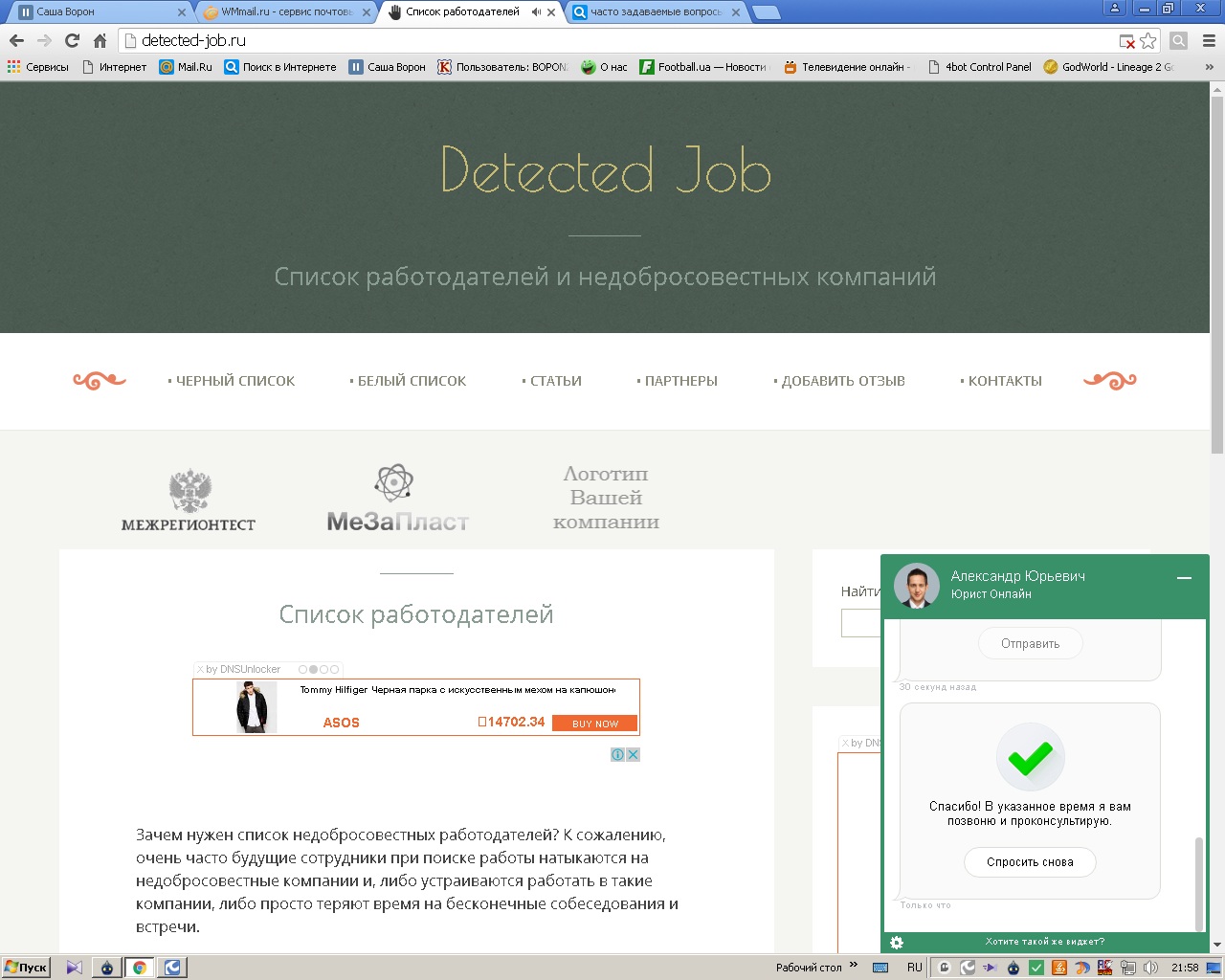Click the Логотип Вашей компании placeholder
Screen dimensions: 1225x980
[x=606, y=498]
